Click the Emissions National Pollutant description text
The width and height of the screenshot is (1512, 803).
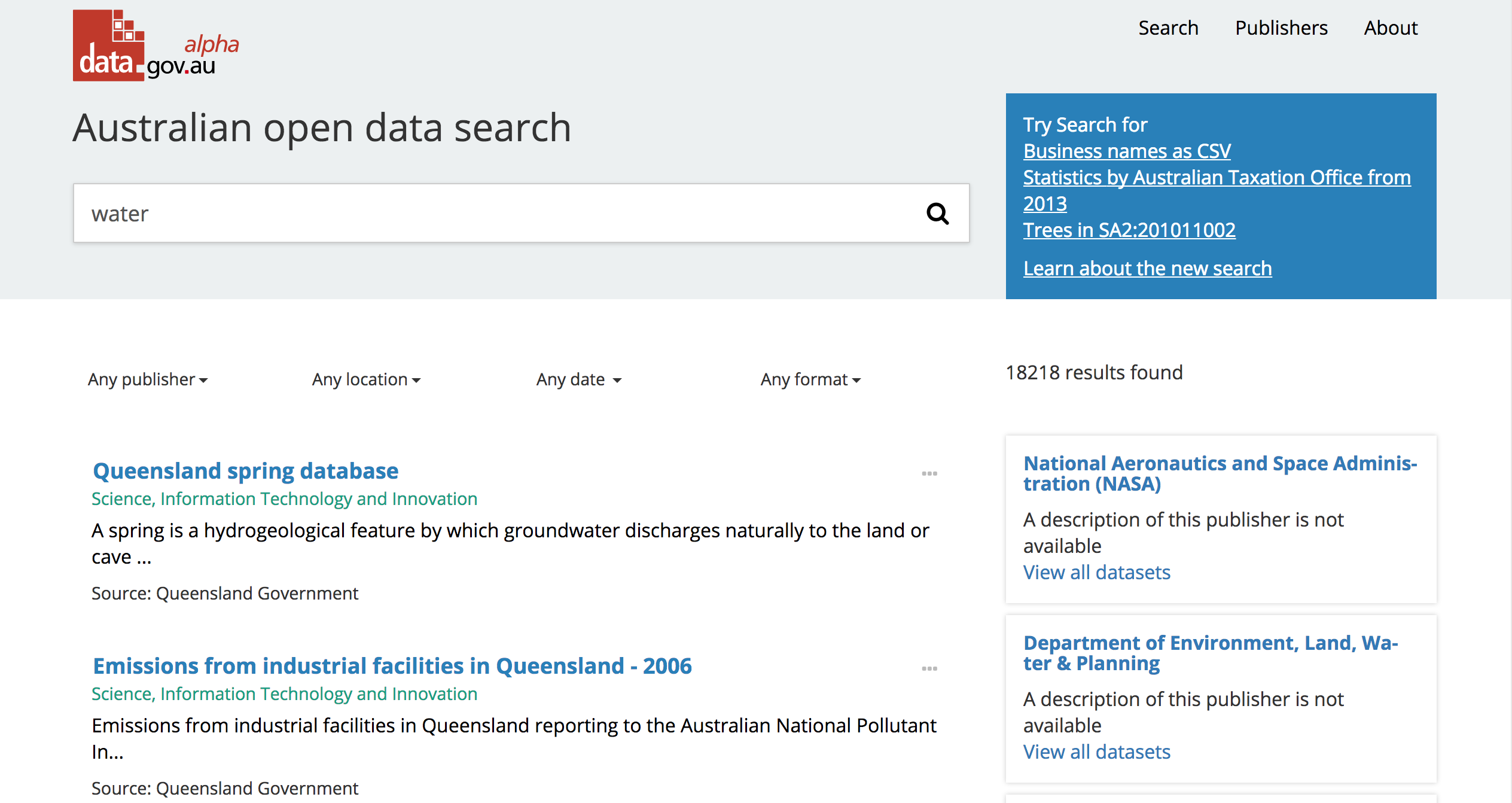tap(514, 739)
